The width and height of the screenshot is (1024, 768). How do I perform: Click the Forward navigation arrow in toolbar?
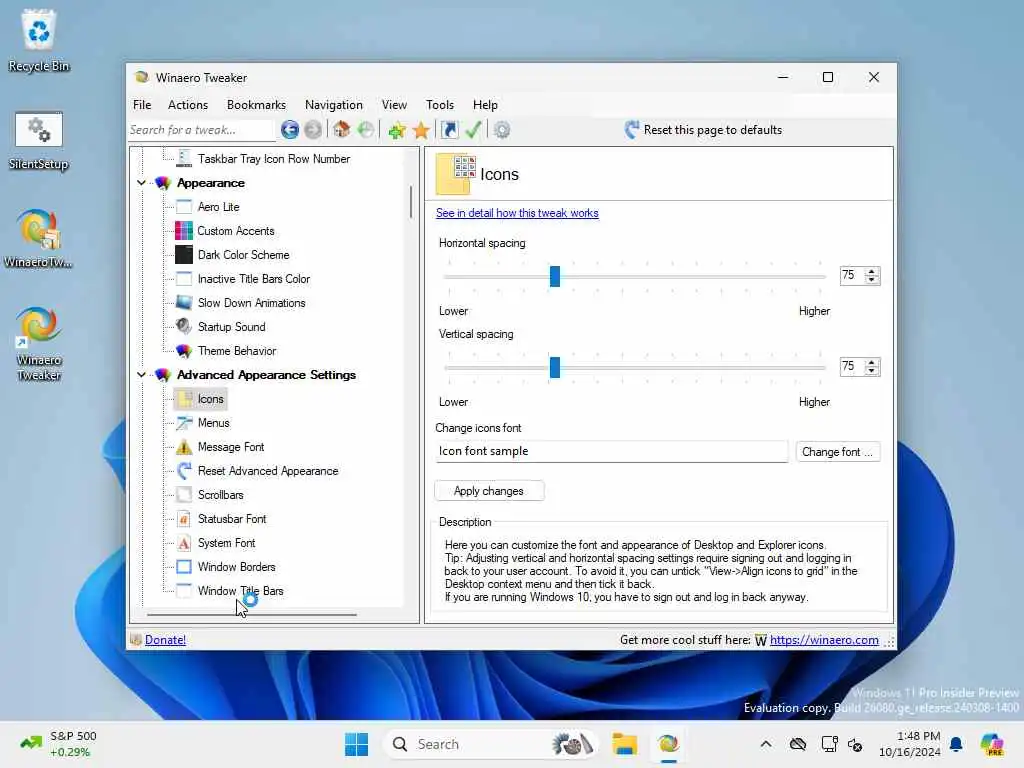pyautogui.click(x=313, y=130)
